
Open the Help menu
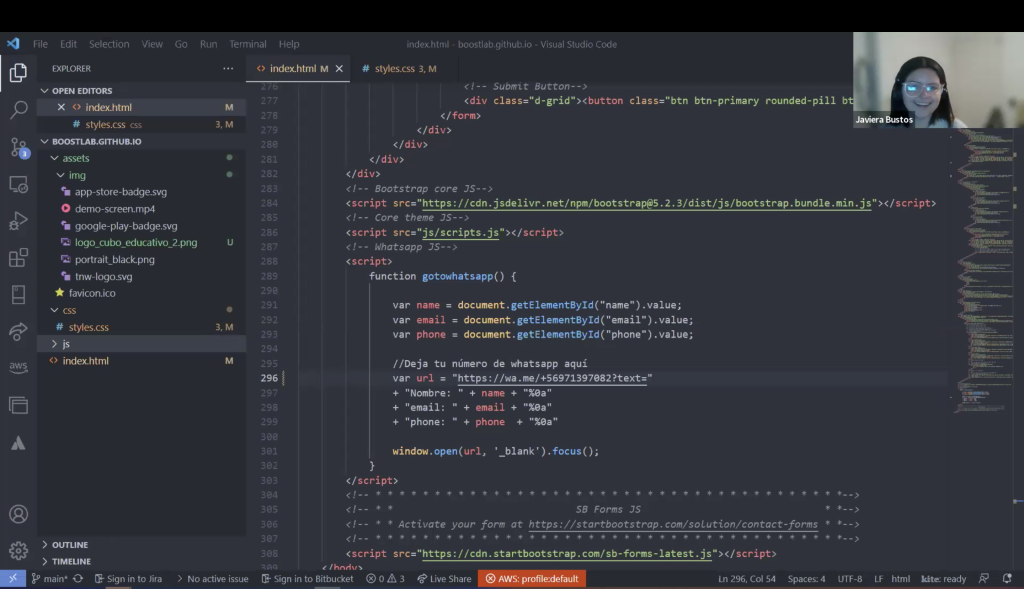click(289, 44)
